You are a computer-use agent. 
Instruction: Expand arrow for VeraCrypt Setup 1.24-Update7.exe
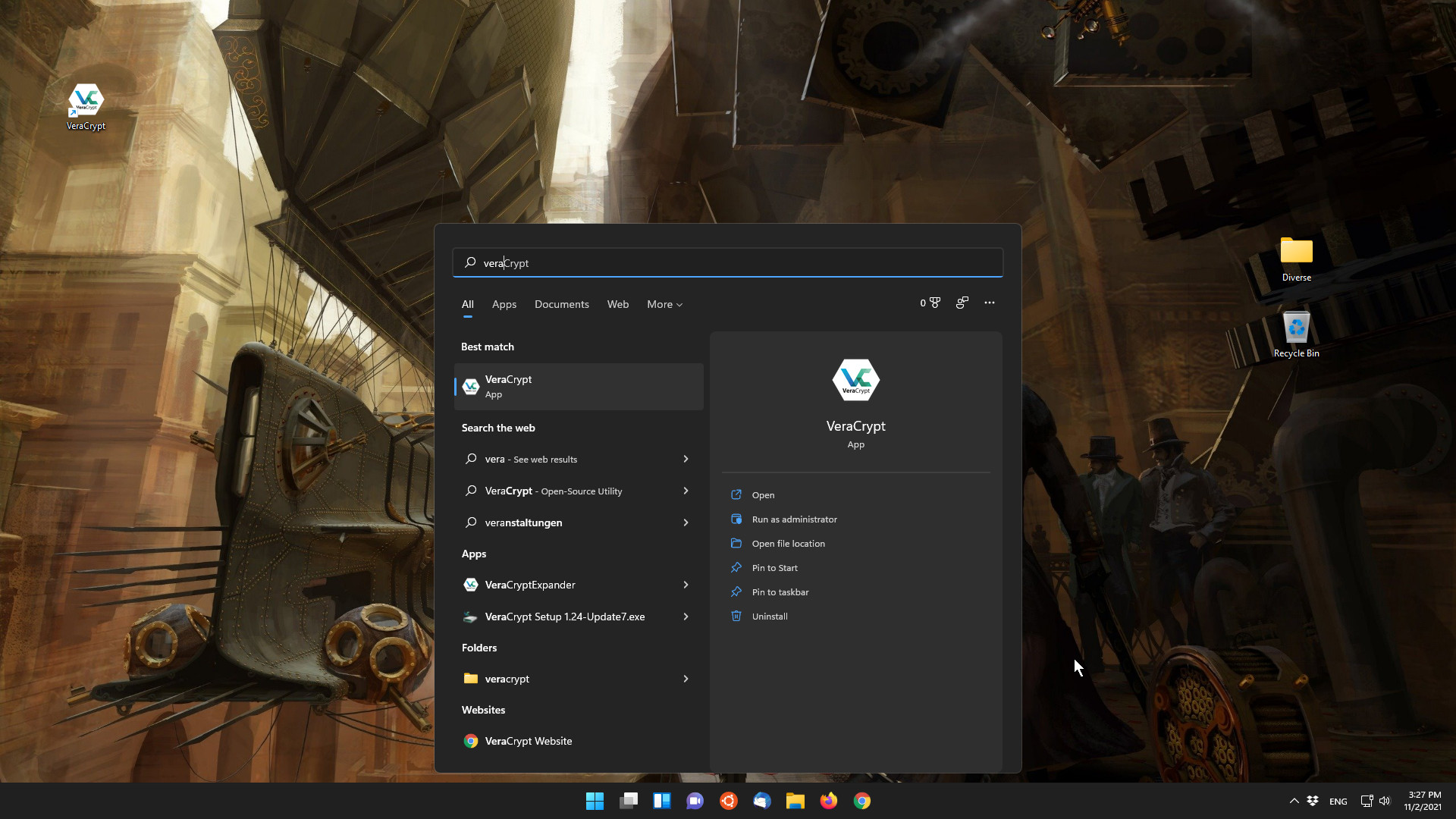click(686, 617)
